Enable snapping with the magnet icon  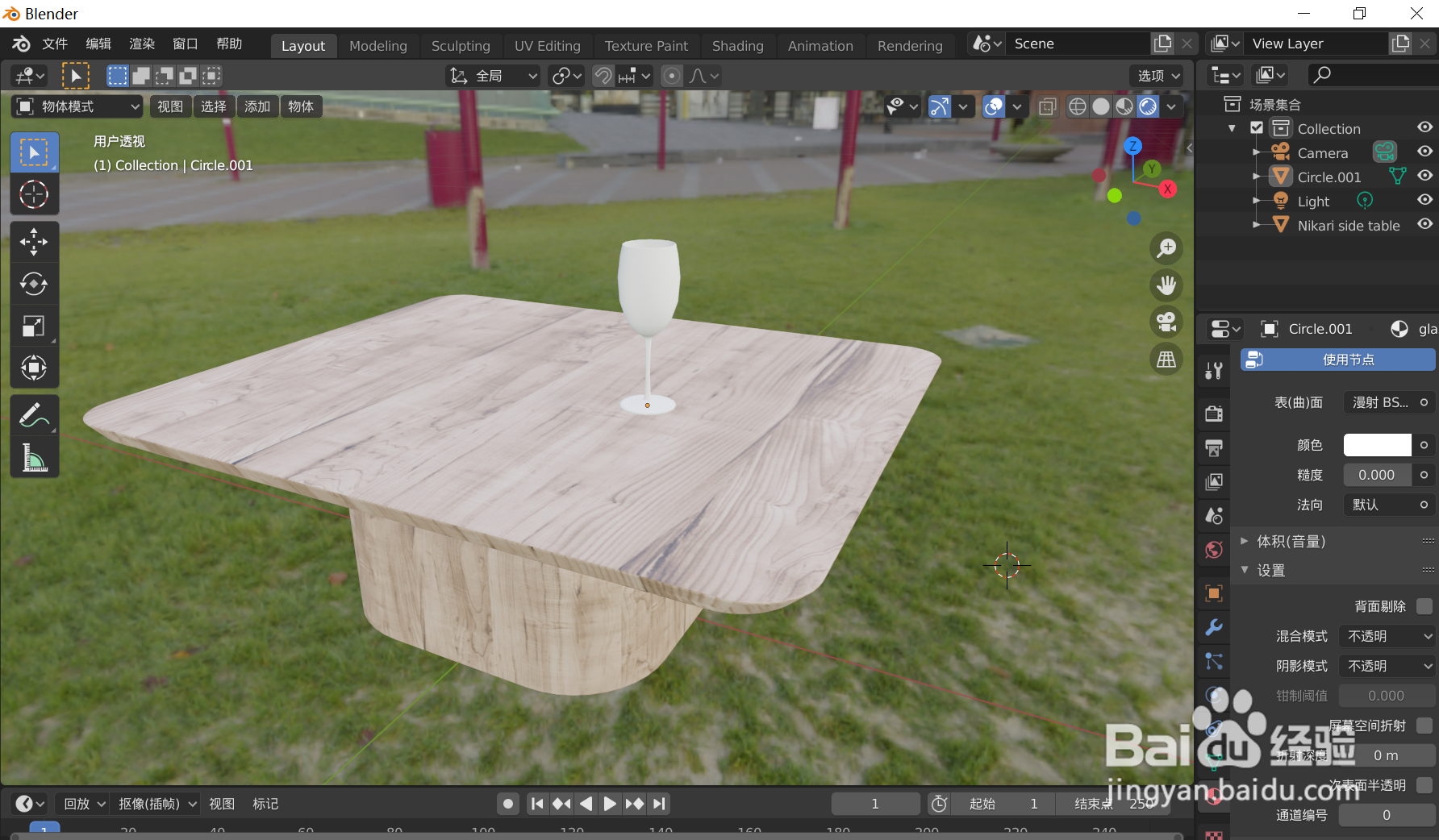pos(603,75)
